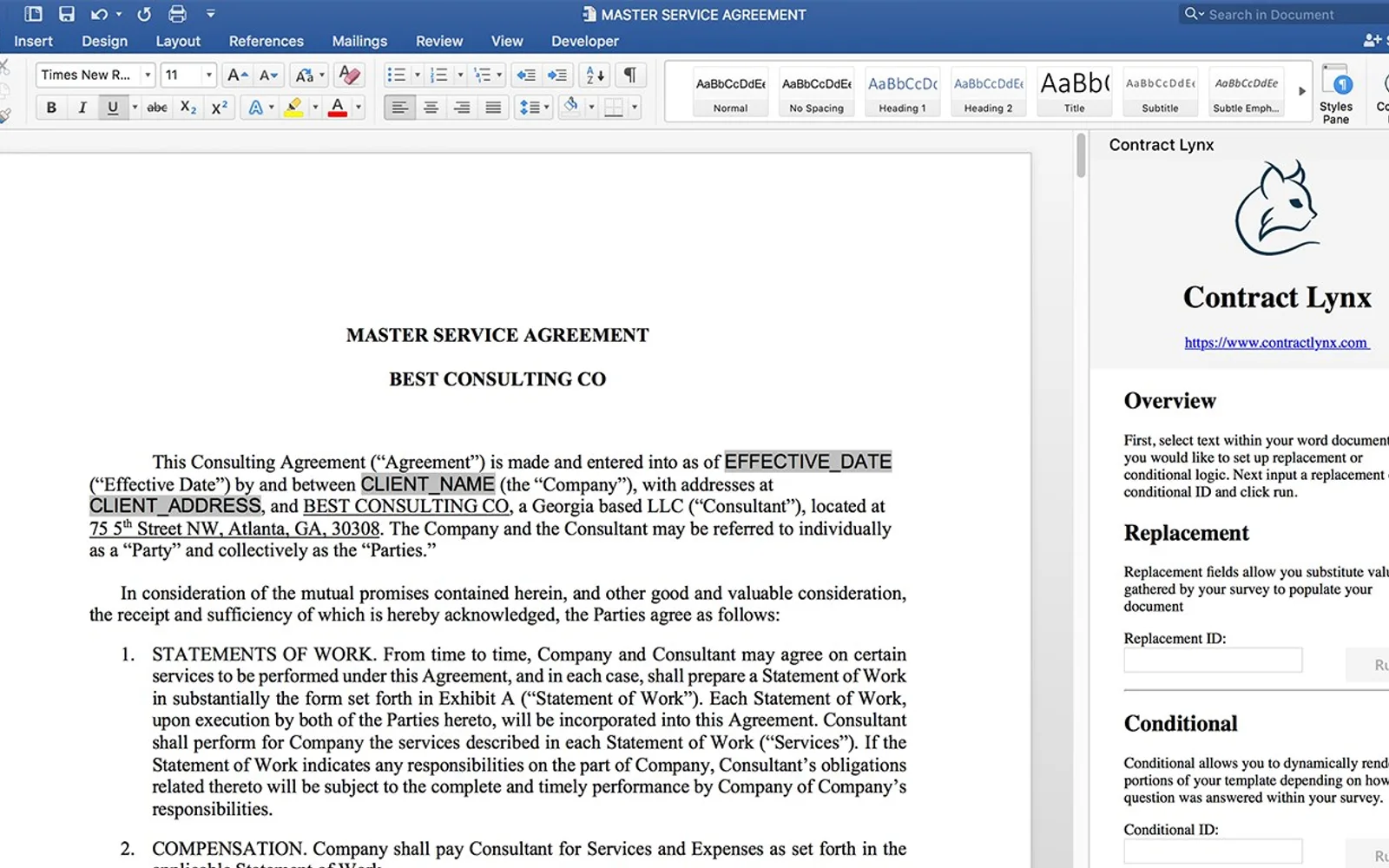The width and height of the screenshot is (1389, 868).
Task: Click the numbered list icon
Action: pyautogui.click(x=439, y=76)
